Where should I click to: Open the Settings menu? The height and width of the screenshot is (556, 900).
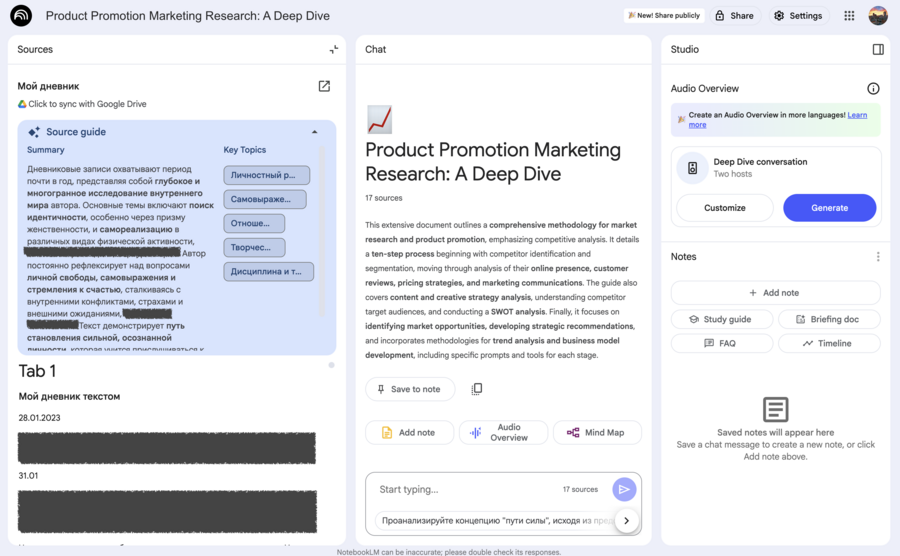coord(798,16)
